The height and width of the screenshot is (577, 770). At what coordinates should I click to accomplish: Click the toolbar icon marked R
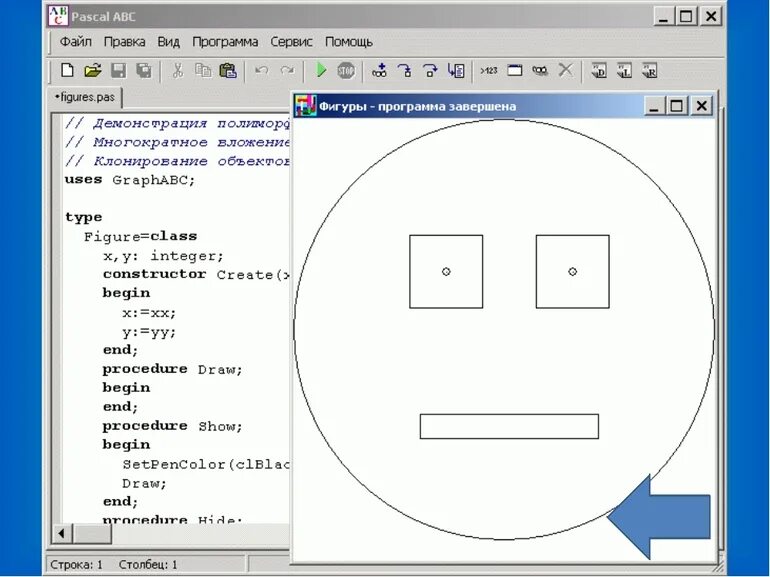650,71
